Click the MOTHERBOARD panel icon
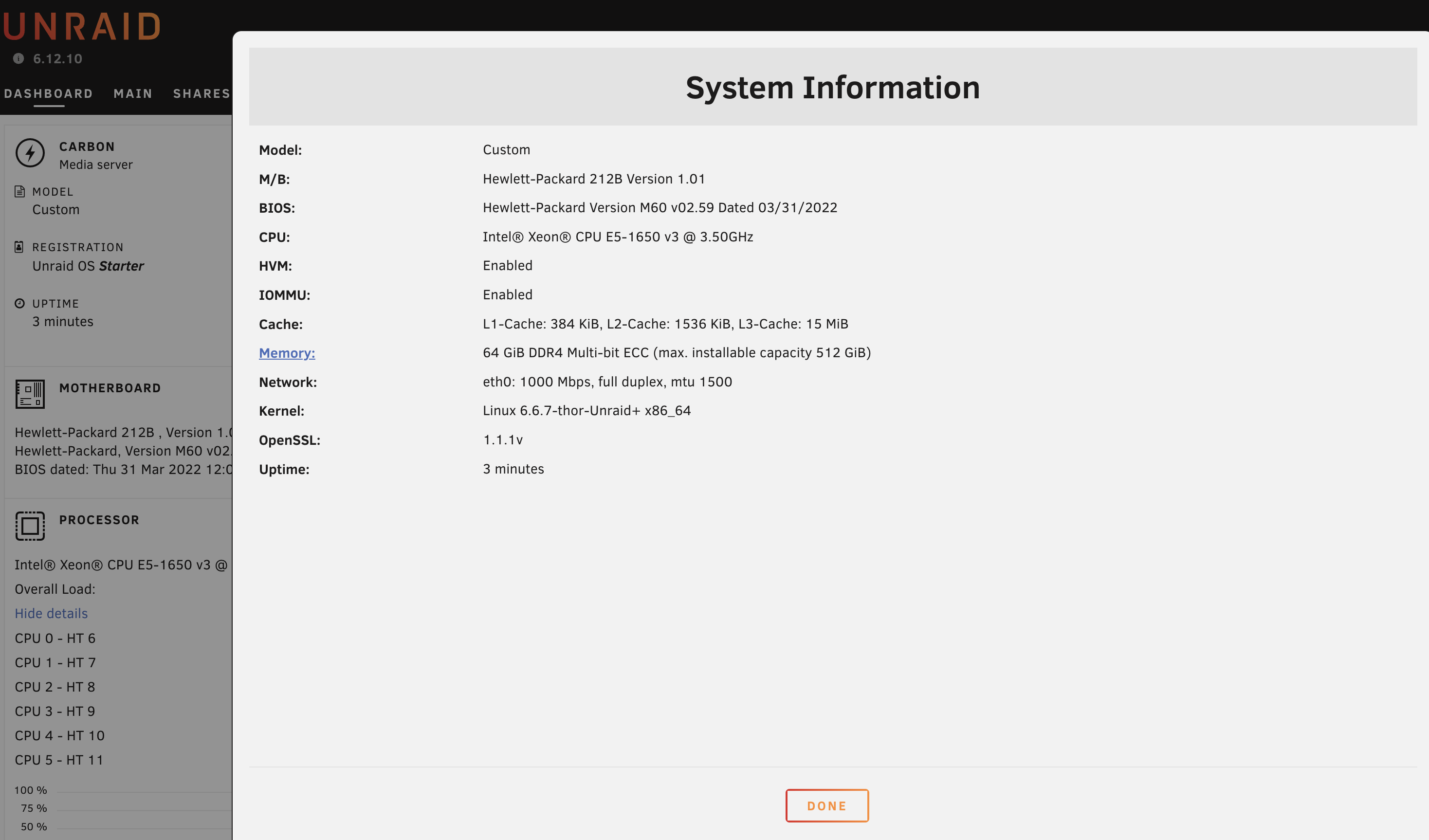 pos(30,394)
